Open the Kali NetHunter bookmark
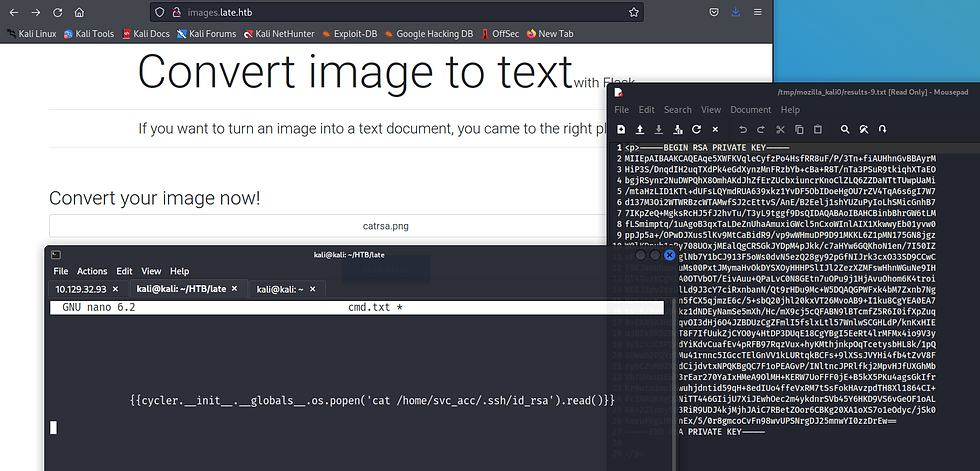Viewport: 980px width, 471px height. 279,34
